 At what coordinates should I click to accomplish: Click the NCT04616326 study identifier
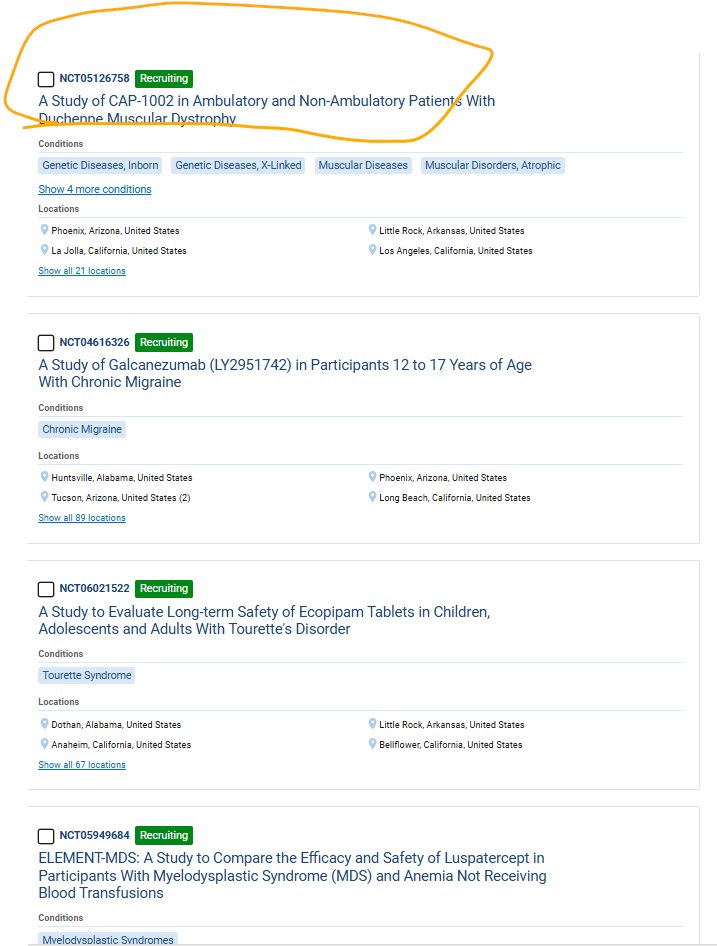[x=94, y=343]
